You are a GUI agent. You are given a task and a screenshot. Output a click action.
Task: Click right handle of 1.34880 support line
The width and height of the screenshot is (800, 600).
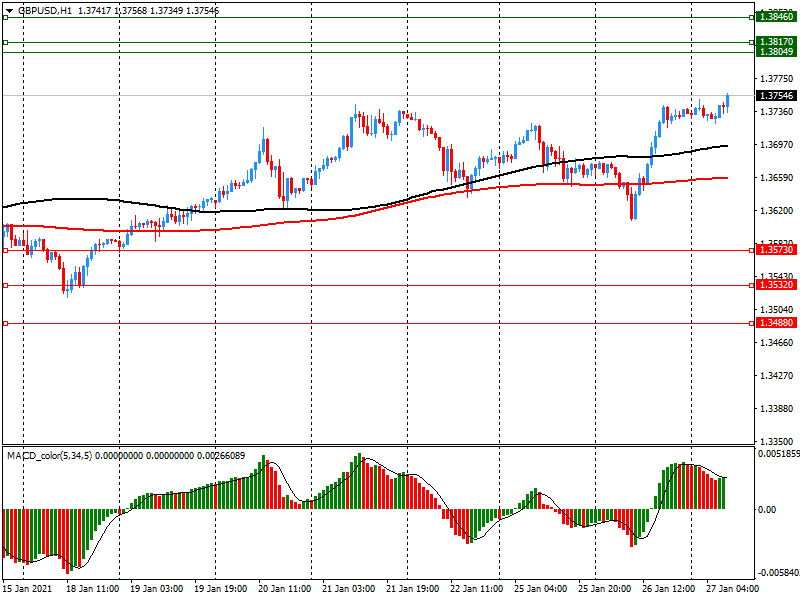pos(752,323)
